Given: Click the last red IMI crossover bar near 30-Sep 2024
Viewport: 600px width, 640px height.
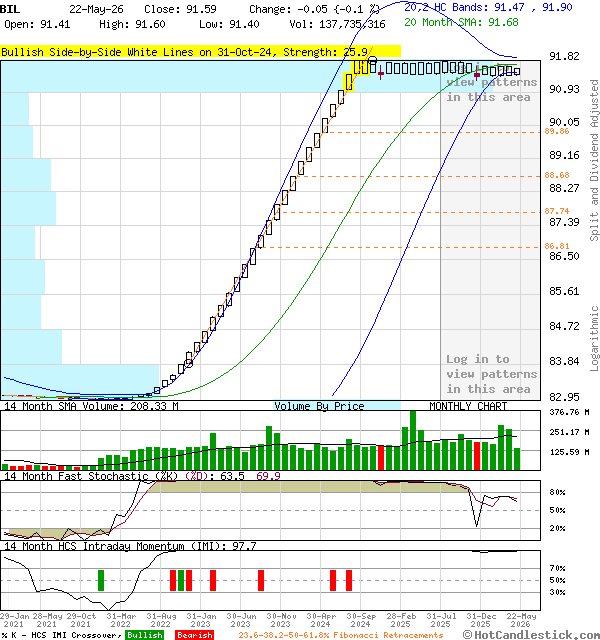Looking at the screenshot, I should point(349,580).
